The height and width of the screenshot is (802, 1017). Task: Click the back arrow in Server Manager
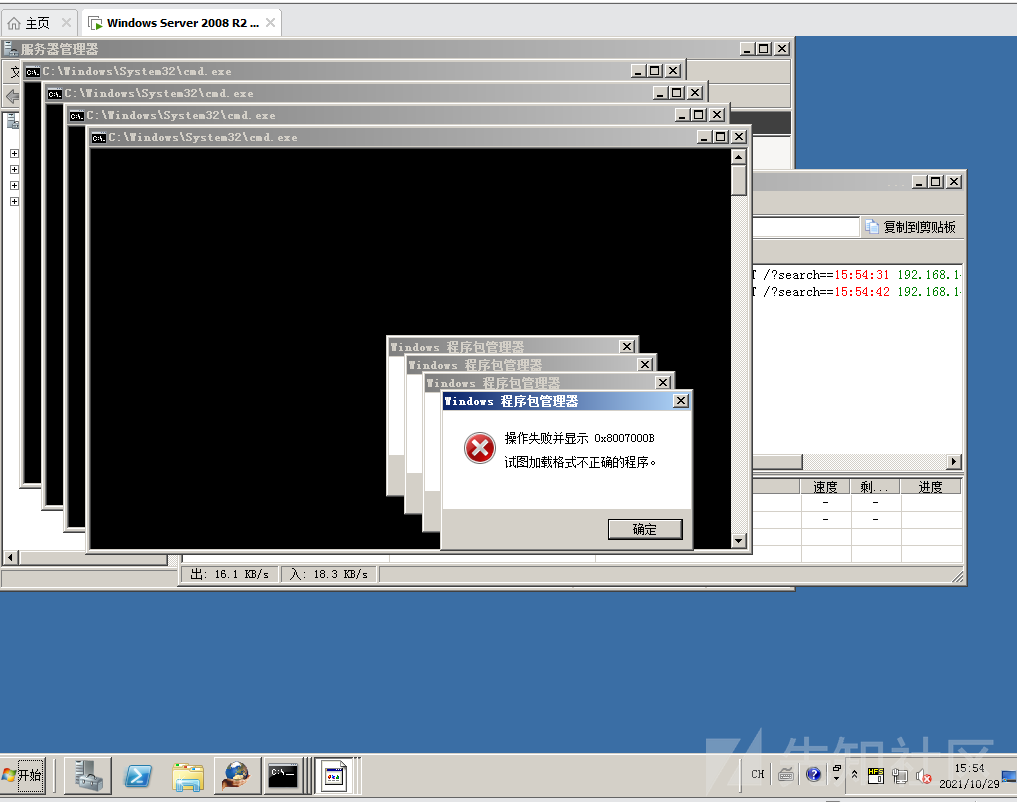click(12, 97)
